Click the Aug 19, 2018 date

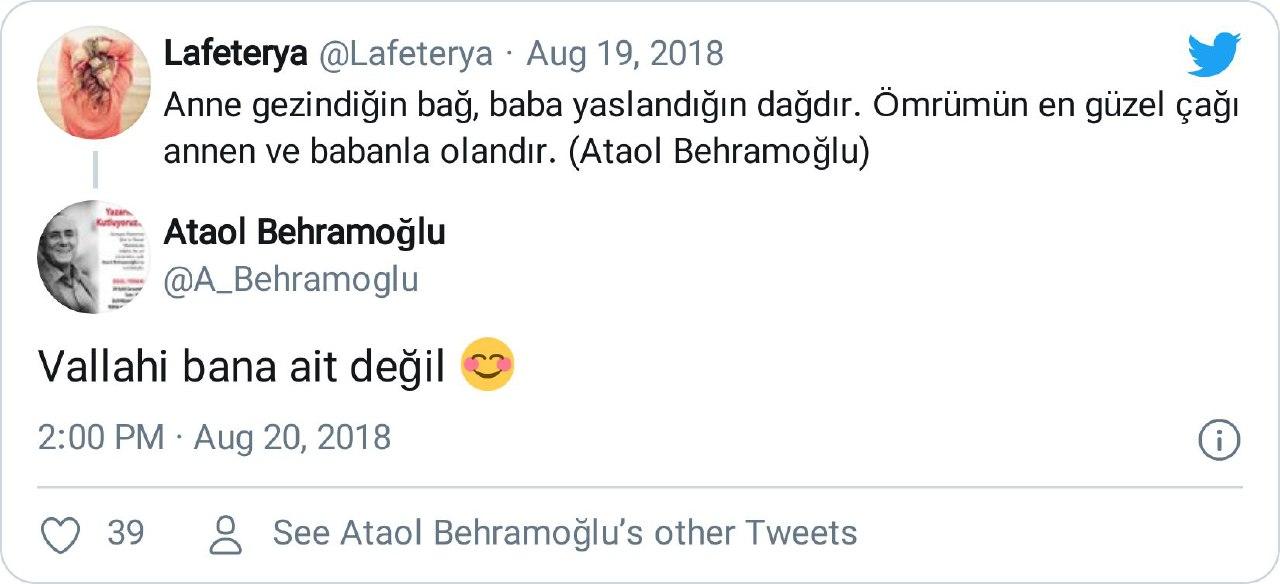click(x=625, y=53)
